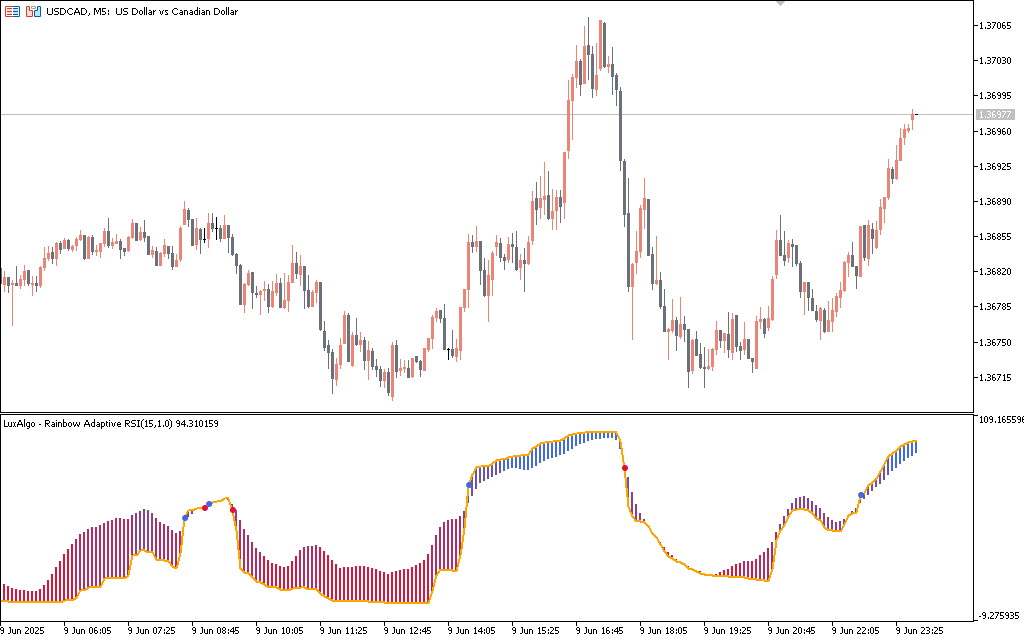Toggle the One Click Trading panel icon
The image size is (1024, 640).
click(x=11, y=11)
